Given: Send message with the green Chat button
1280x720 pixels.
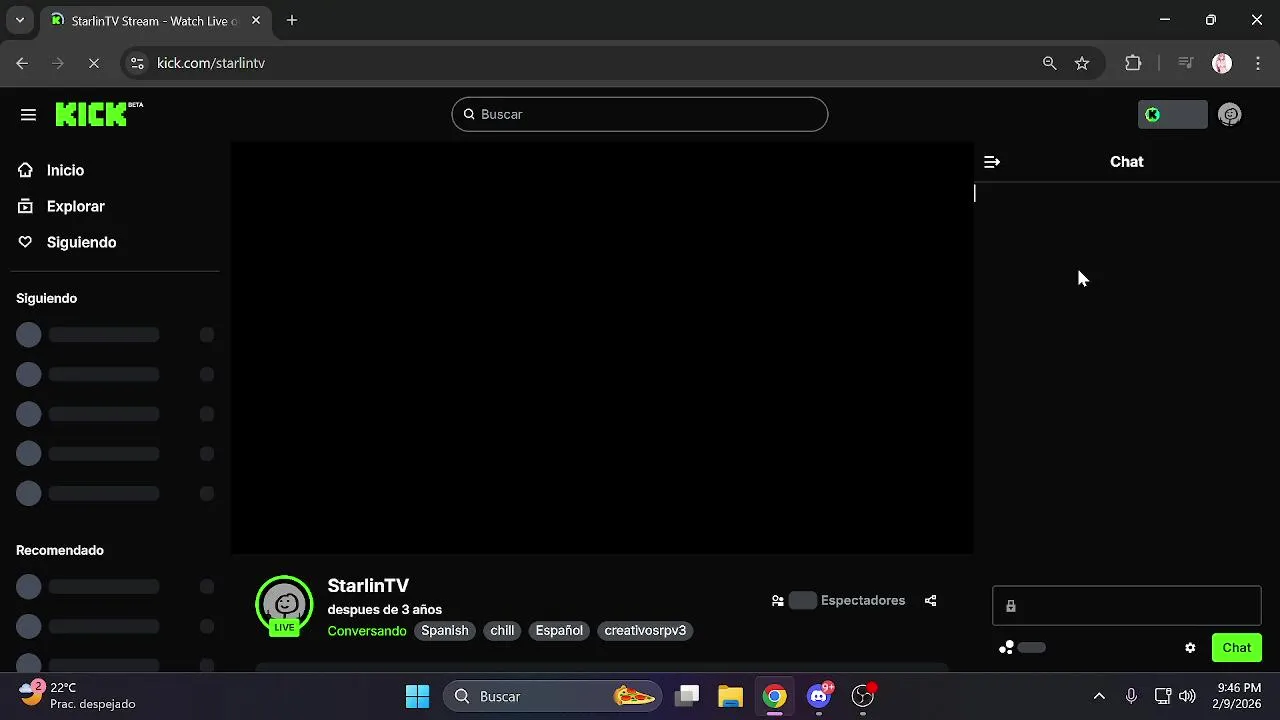Looking at the screenshot, I should (x=1237, y=648).
